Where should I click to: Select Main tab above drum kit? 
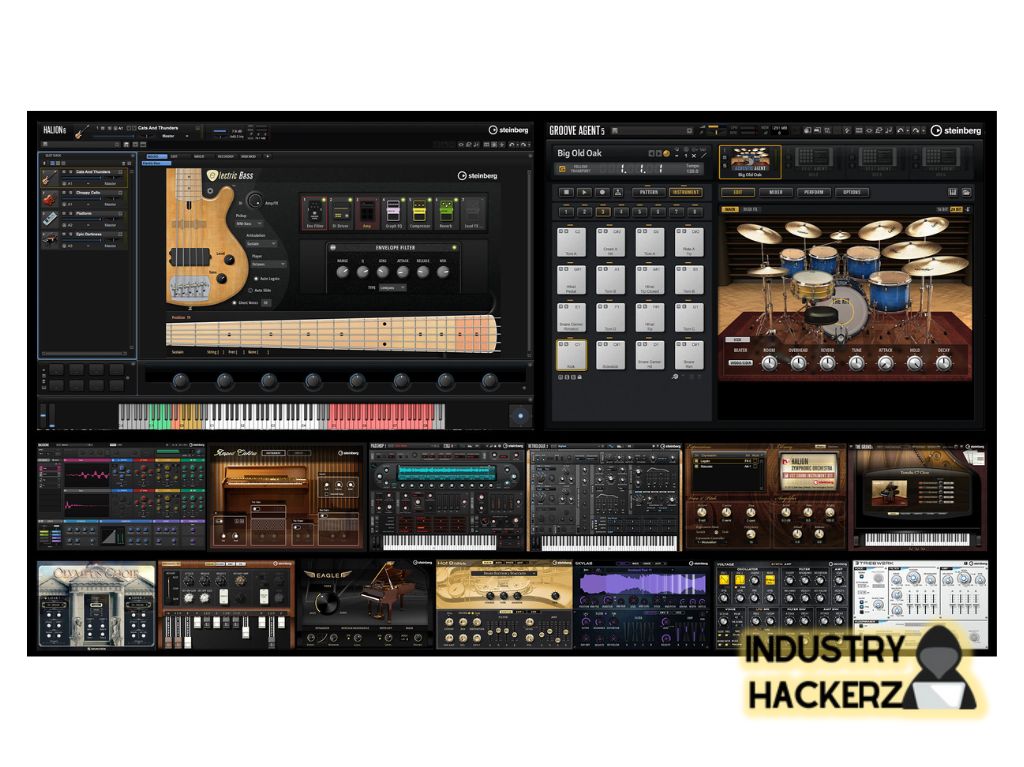pyautogui.click(x=729, y=209)
